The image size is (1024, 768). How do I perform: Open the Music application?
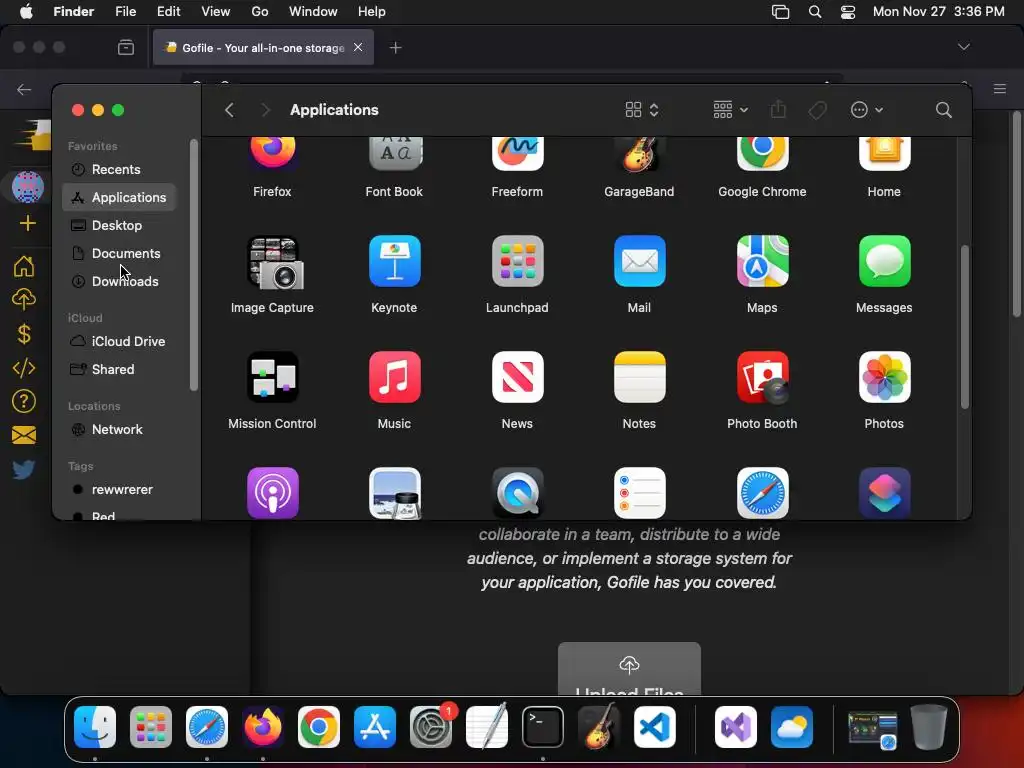394,377
